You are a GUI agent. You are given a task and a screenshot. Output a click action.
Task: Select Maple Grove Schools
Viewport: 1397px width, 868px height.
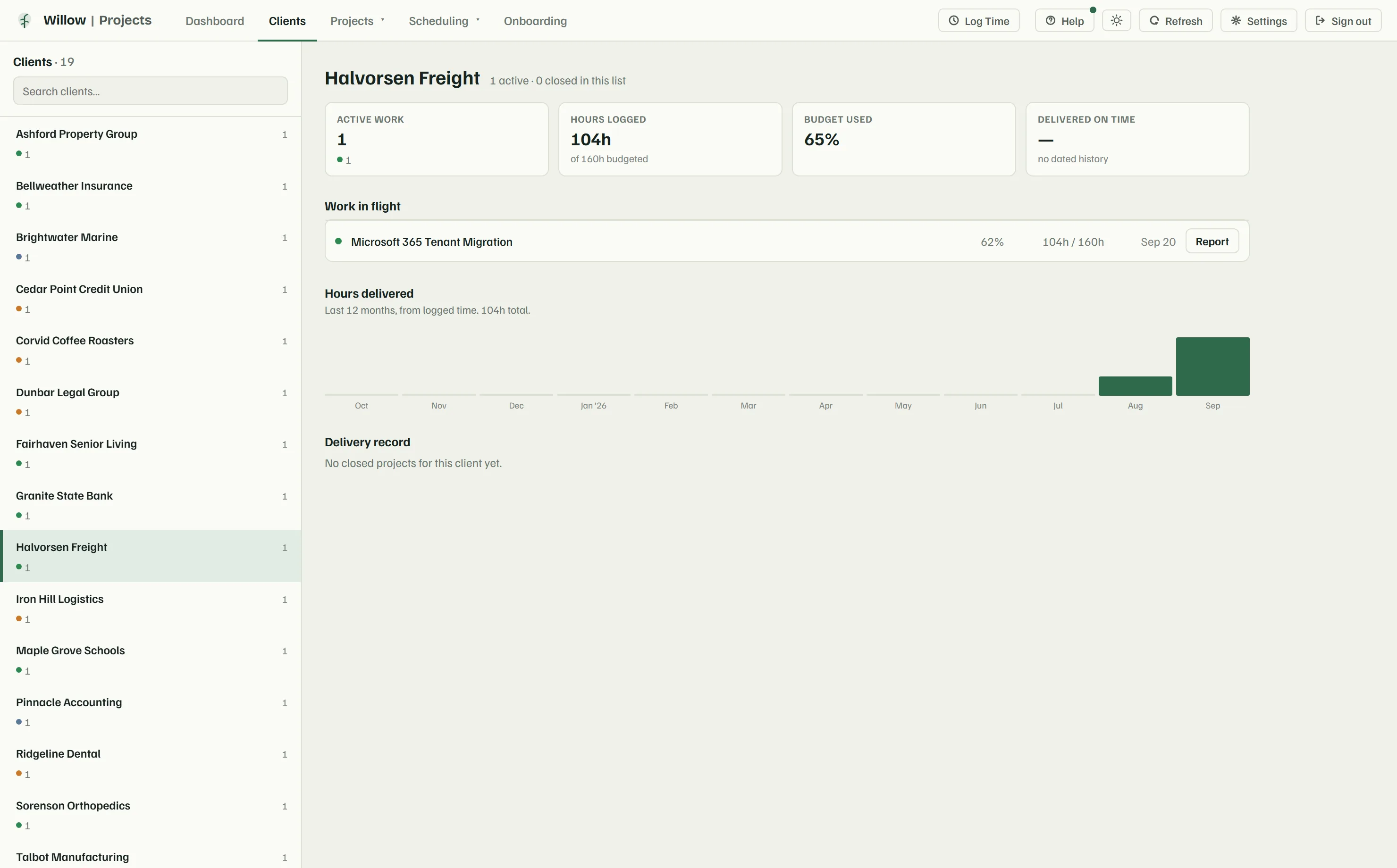click(x=151, y=659)
